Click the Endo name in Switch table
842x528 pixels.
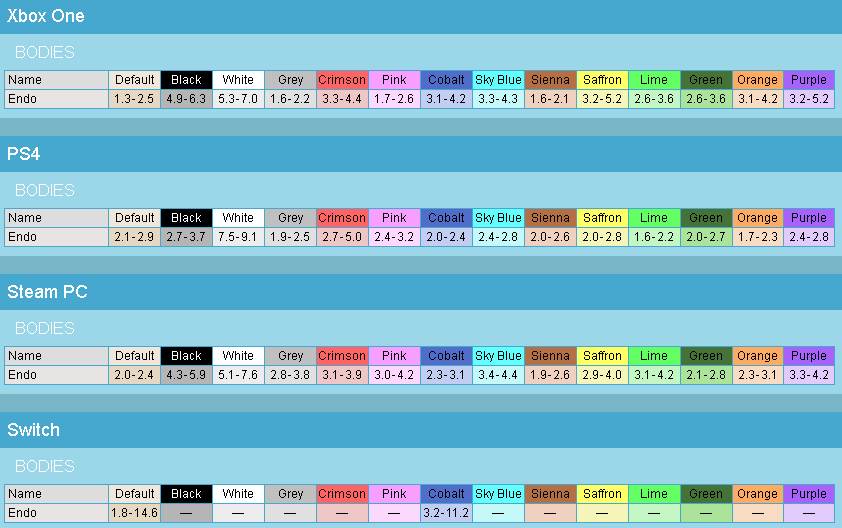56,513
